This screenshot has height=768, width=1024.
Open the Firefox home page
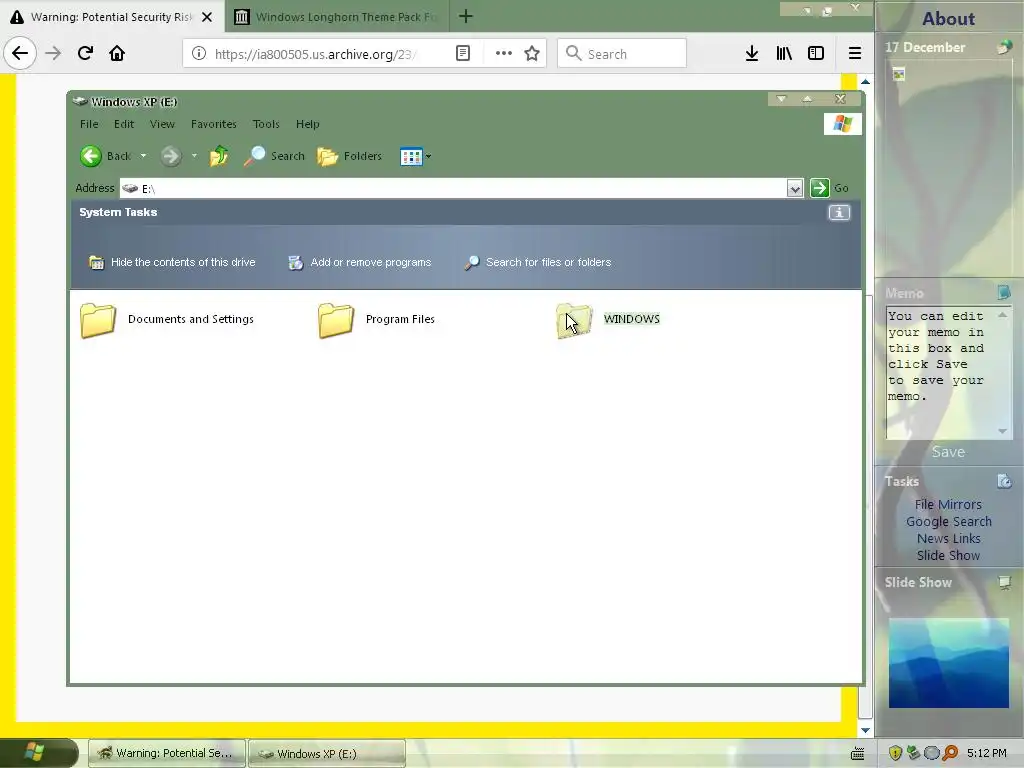point(117,53)
